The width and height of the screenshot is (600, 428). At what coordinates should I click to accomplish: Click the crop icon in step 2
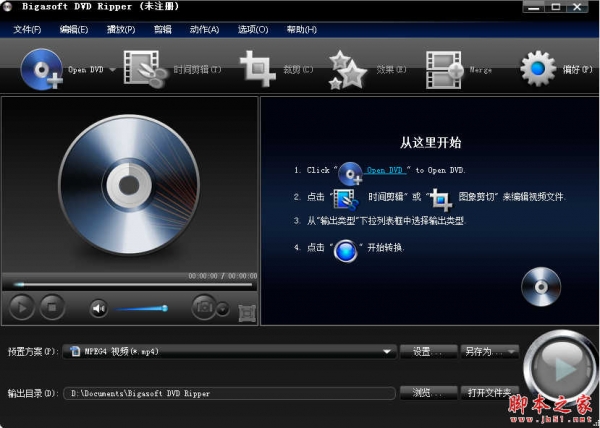pos(441,200)
